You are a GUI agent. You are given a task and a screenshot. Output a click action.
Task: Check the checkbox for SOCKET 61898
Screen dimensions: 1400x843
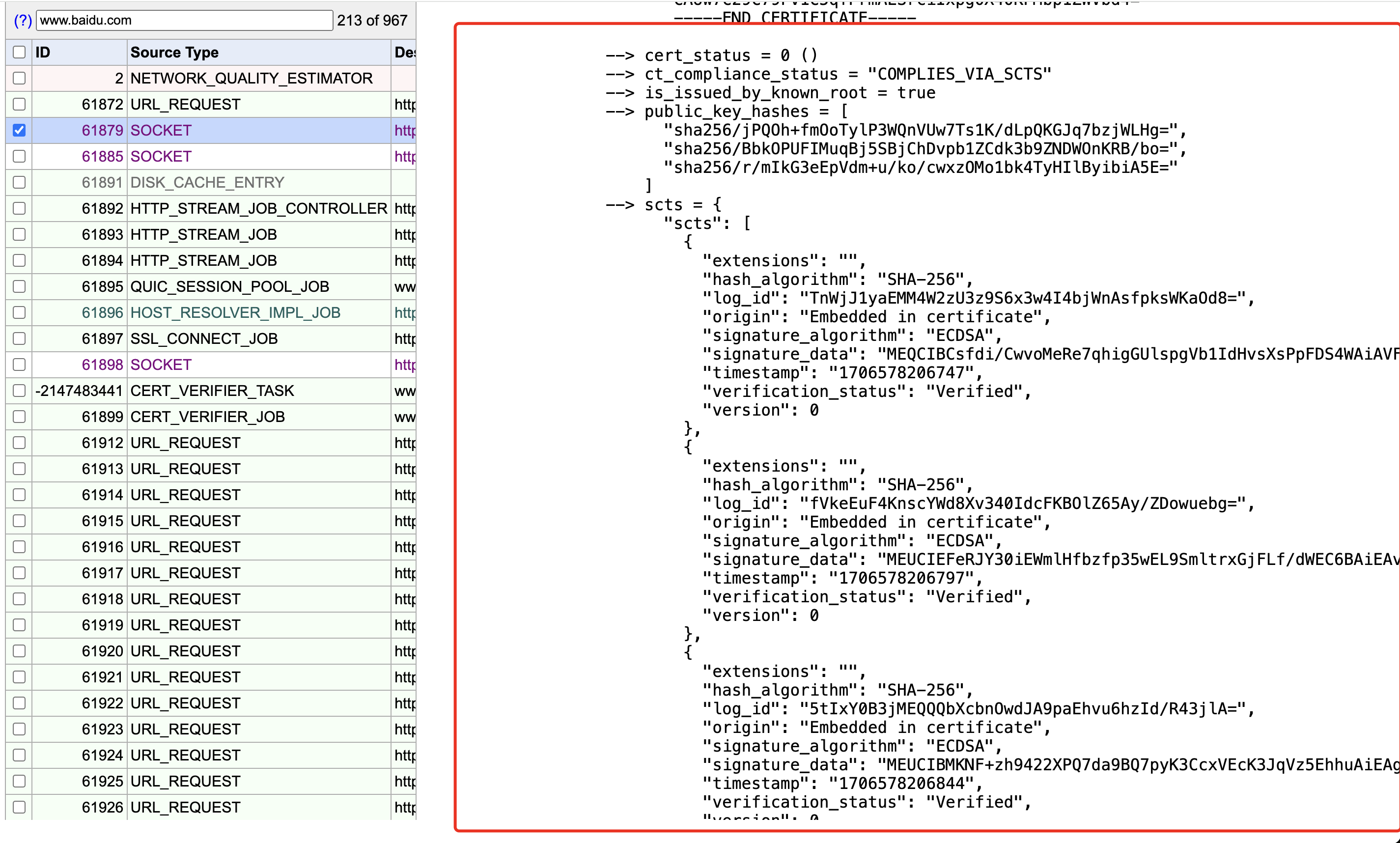click(19, 365)
